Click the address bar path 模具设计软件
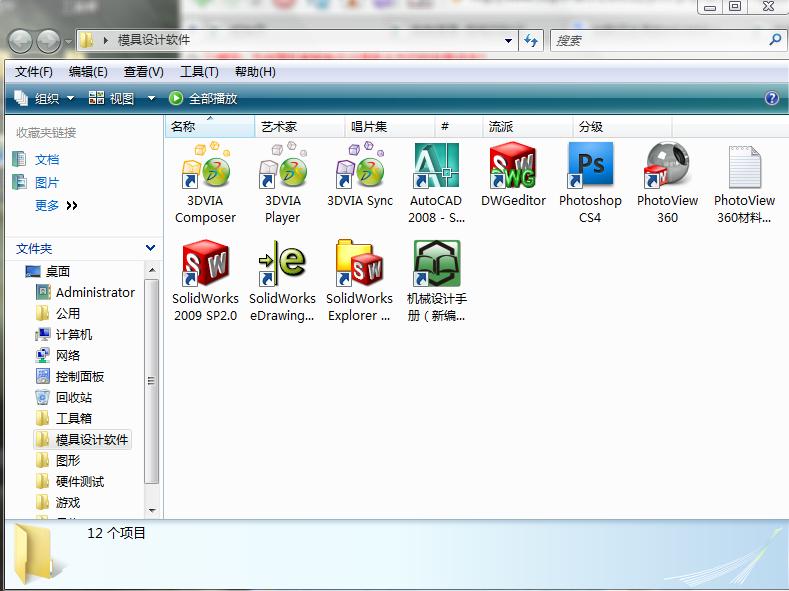This screenshot has width=789, height=591. pyautogui.click(x=153, y=40)
